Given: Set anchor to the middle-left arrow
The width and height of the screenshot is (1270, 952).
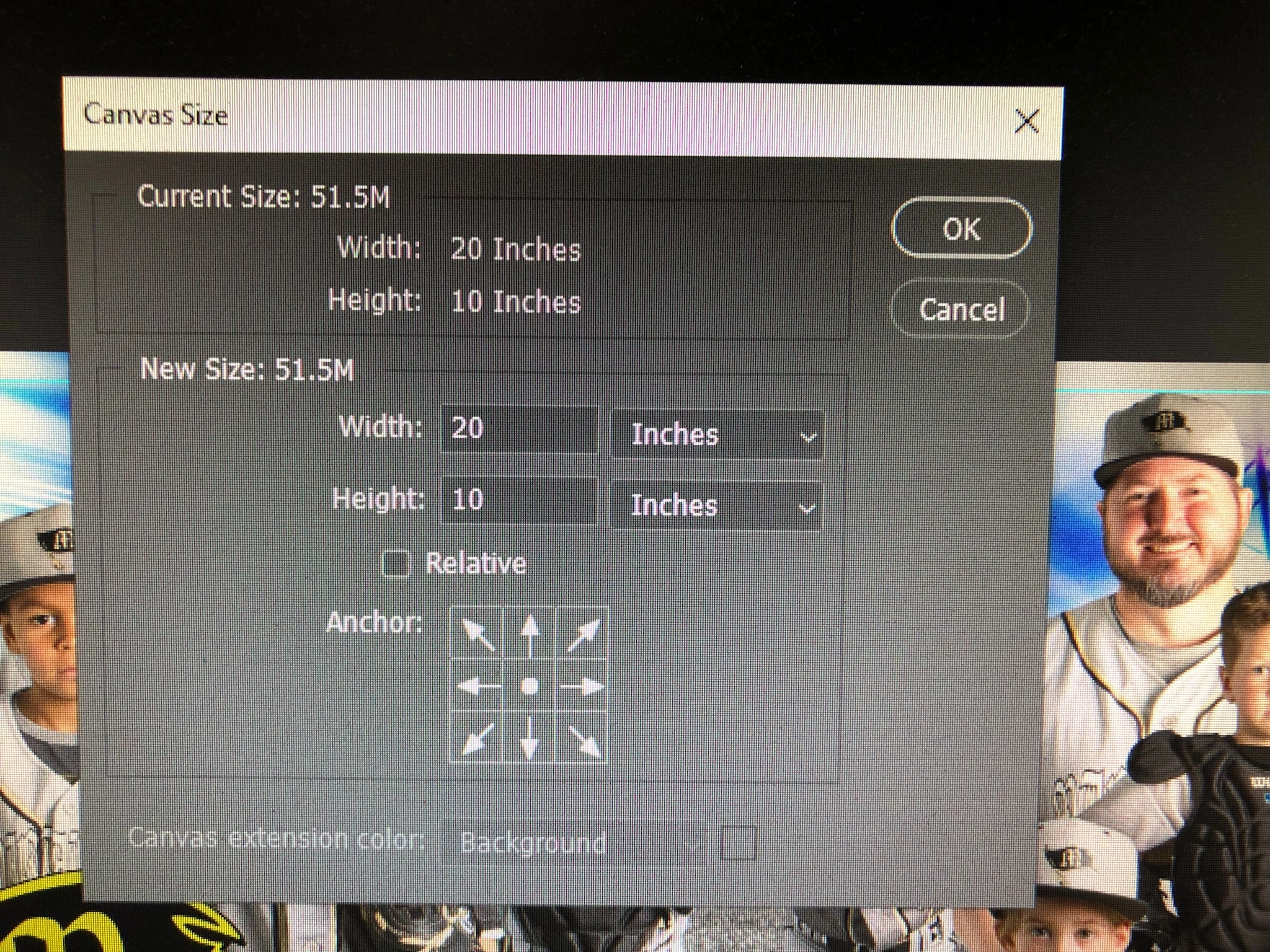Looking at the screenshot, I should point(477,686).
